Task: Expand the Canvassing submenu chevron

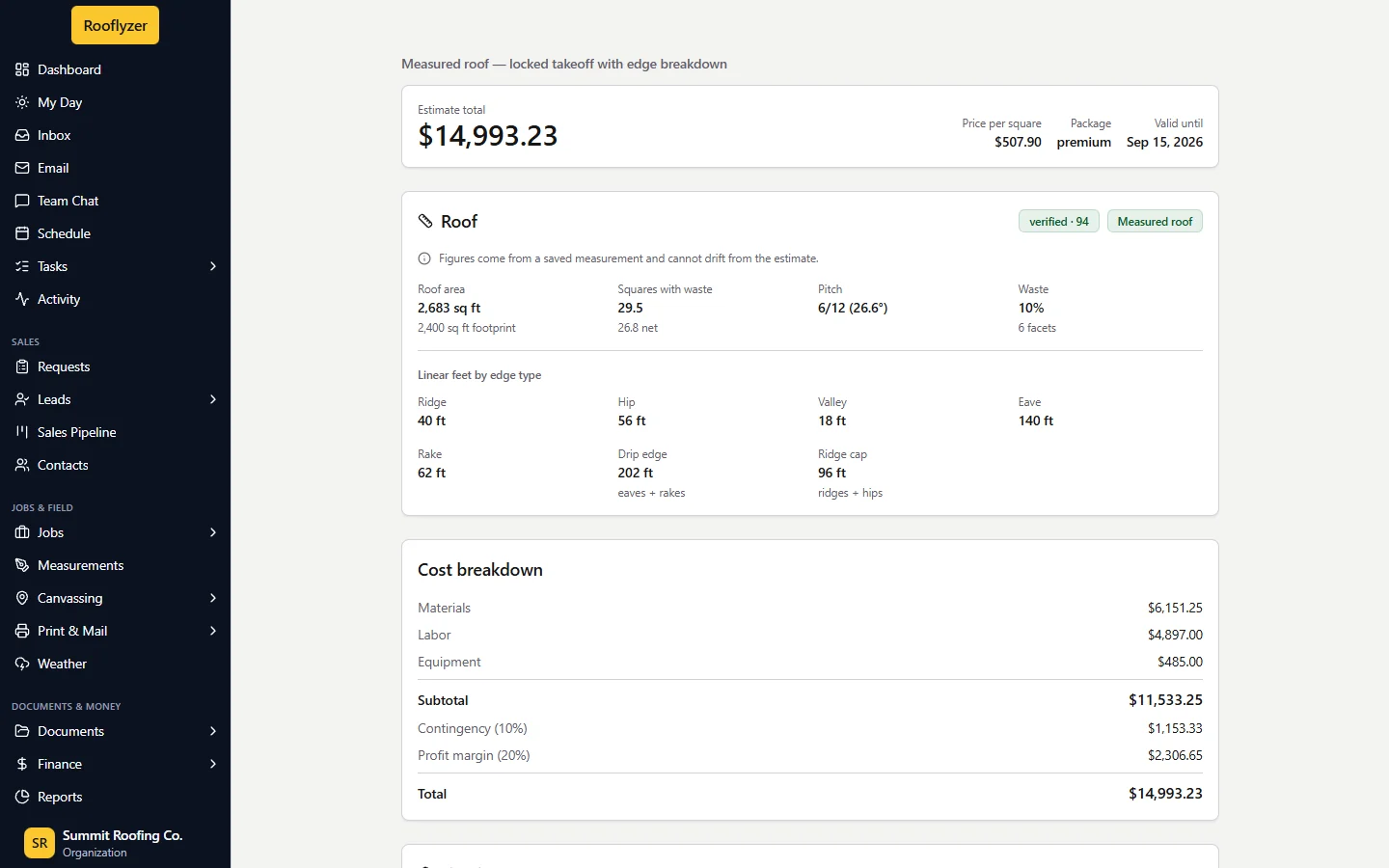Action: tap(213, 598)
